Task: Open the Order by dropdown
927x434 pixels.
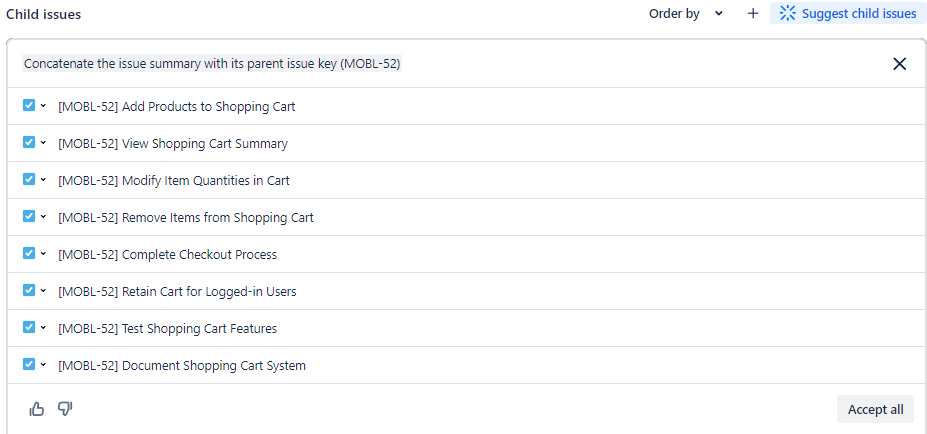Action: click(x=686, y=14)
